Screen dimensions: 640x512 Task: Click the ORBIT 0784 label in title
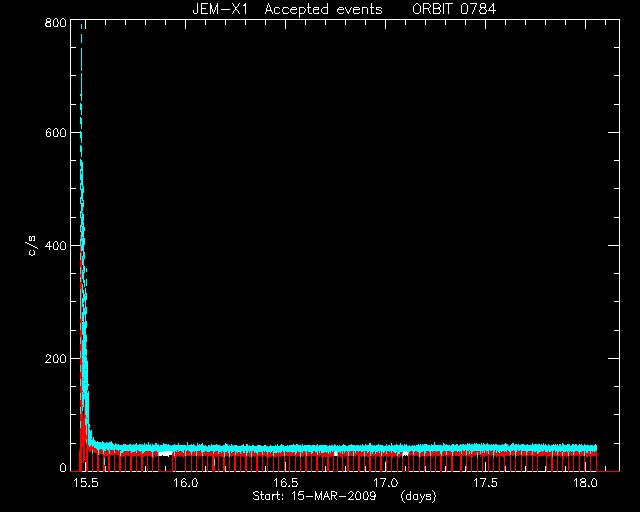[x=454, y=9]
